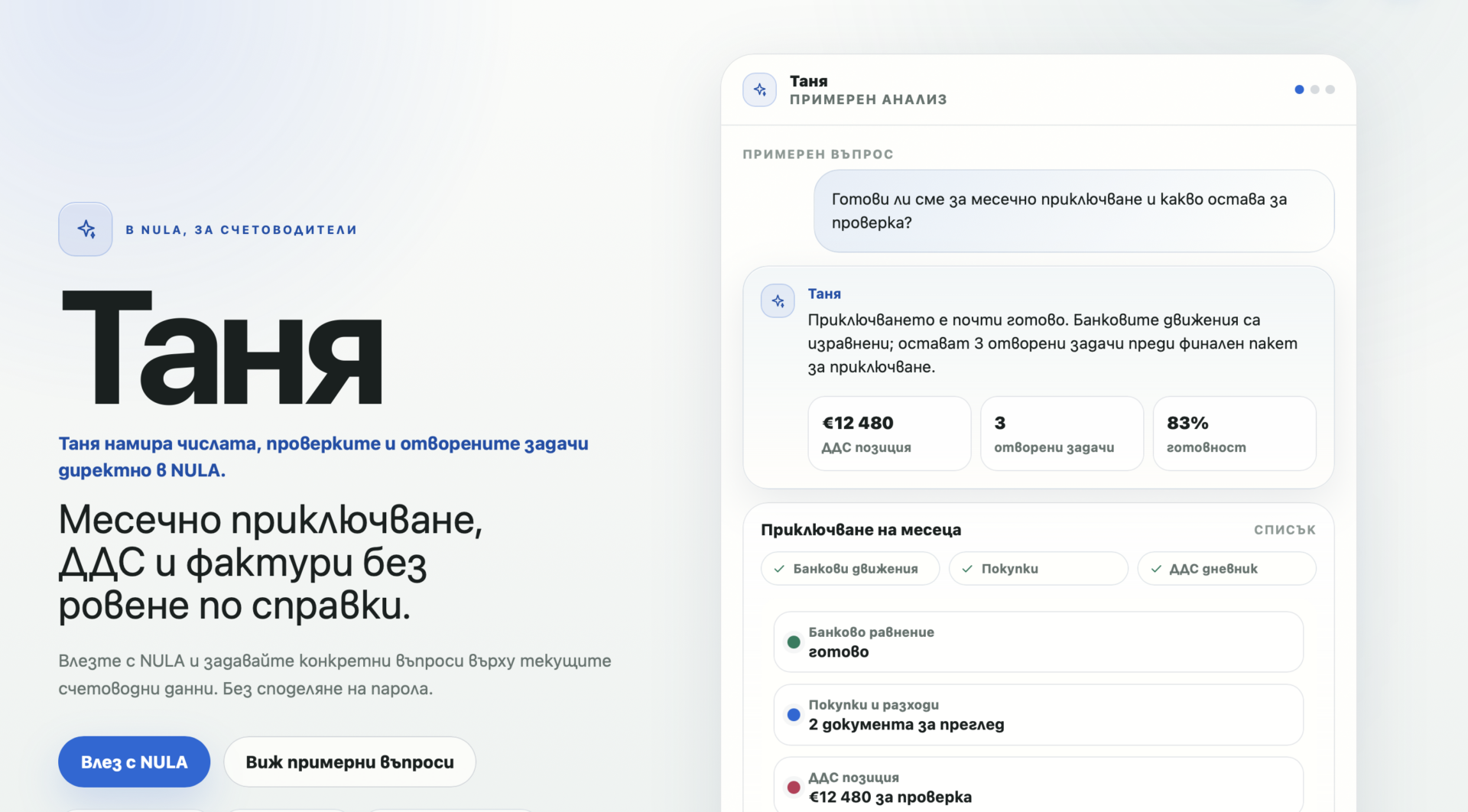Image resolution: width=1468 pixels, height=812 pixels.
Task: Open the €12 480 ДДС позиция stat card
Action: coord(889,434)
